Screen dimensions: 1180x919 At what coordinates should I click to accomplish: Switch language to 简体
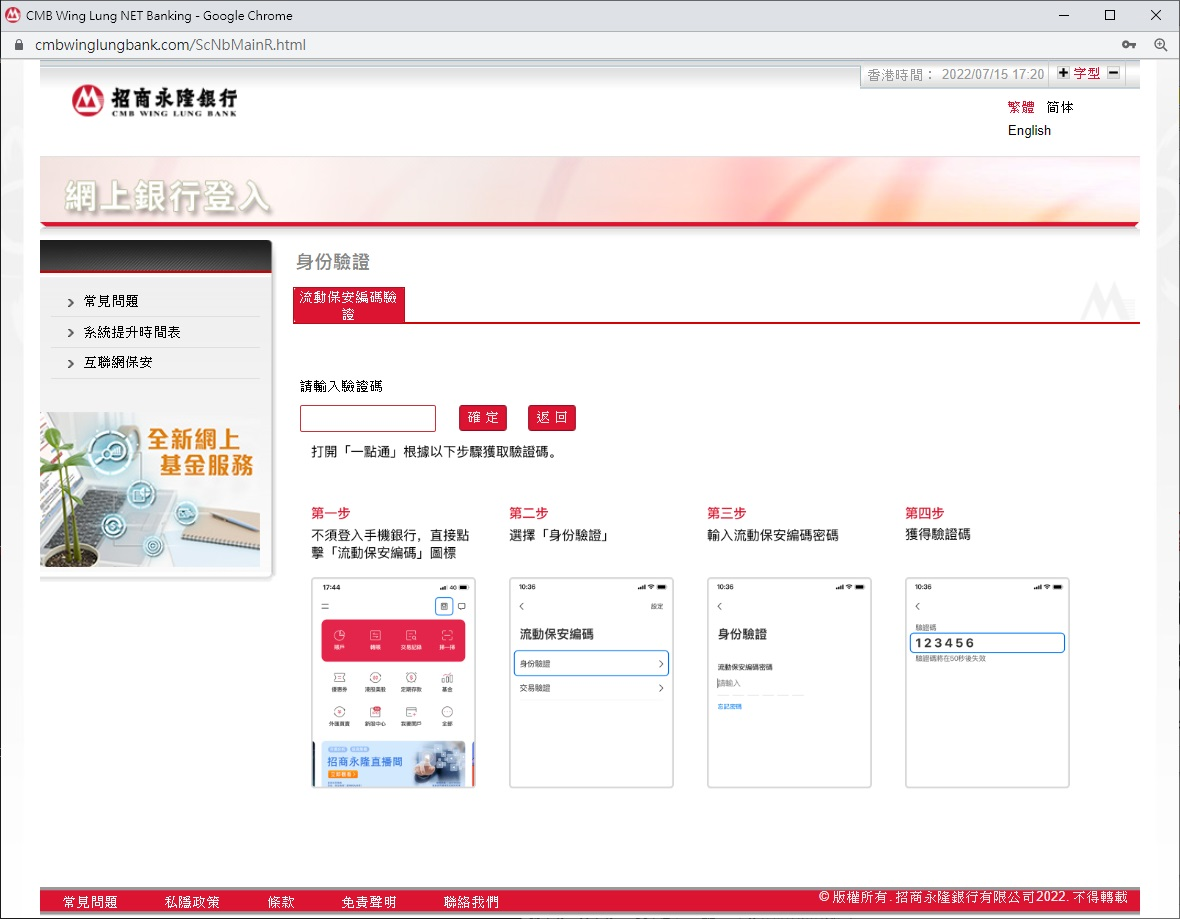1060,108
